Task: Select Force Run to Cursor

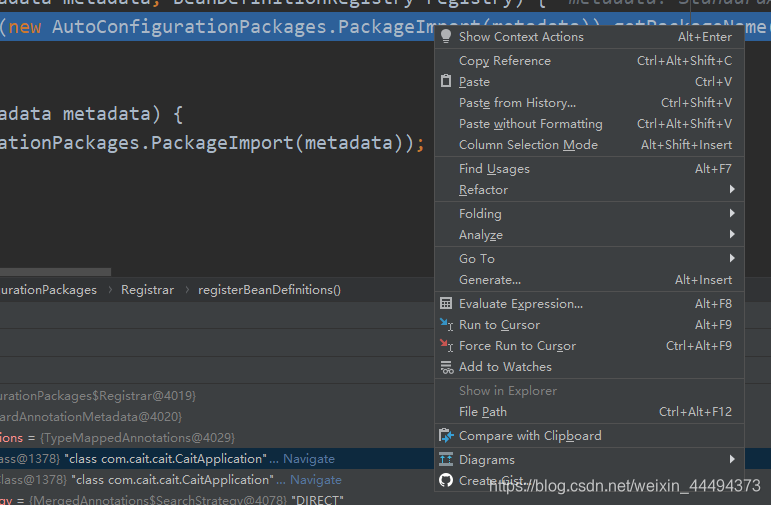Action: (x=589, y=346)
